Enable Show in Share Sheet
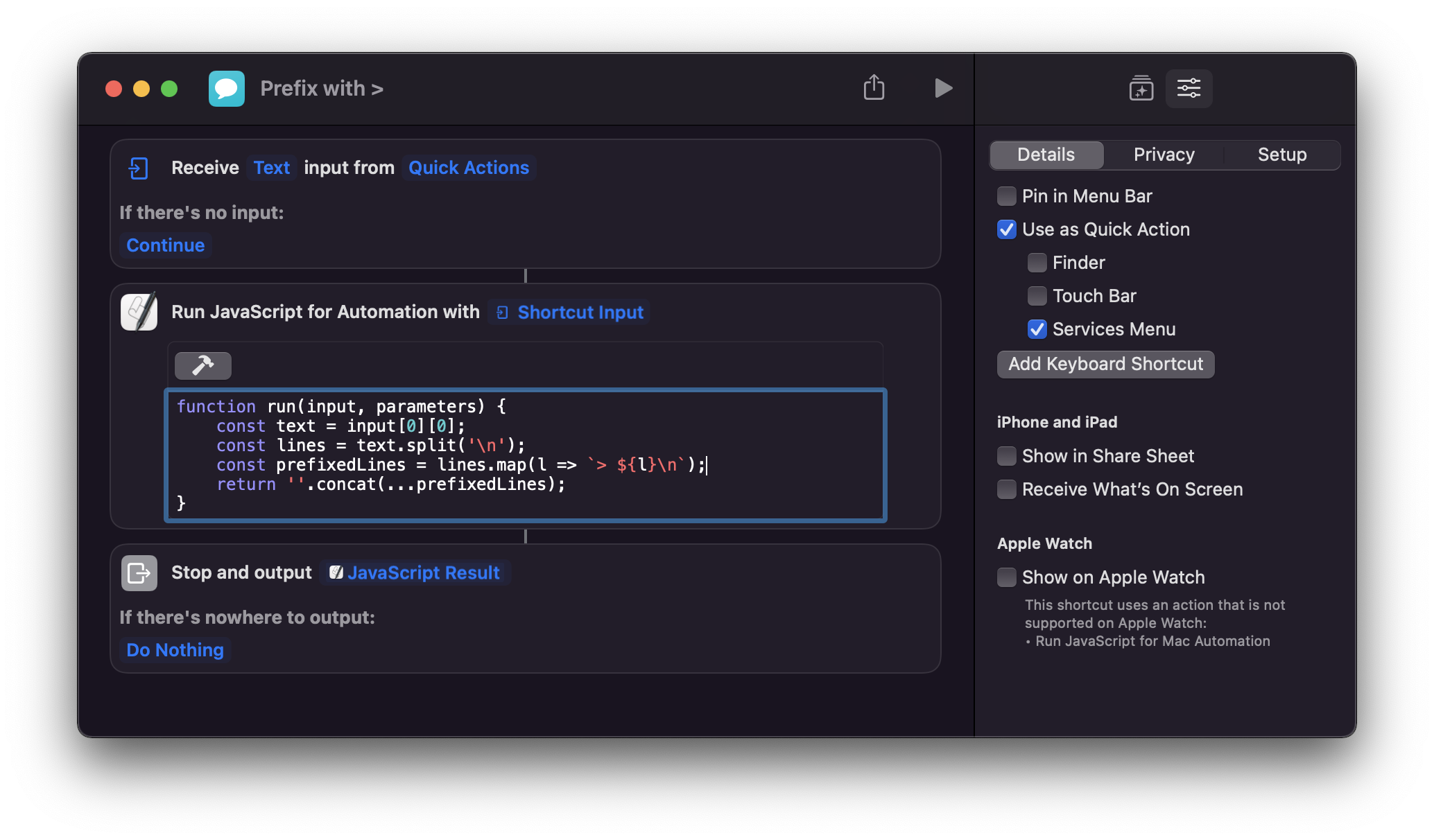 (1007, 456)
